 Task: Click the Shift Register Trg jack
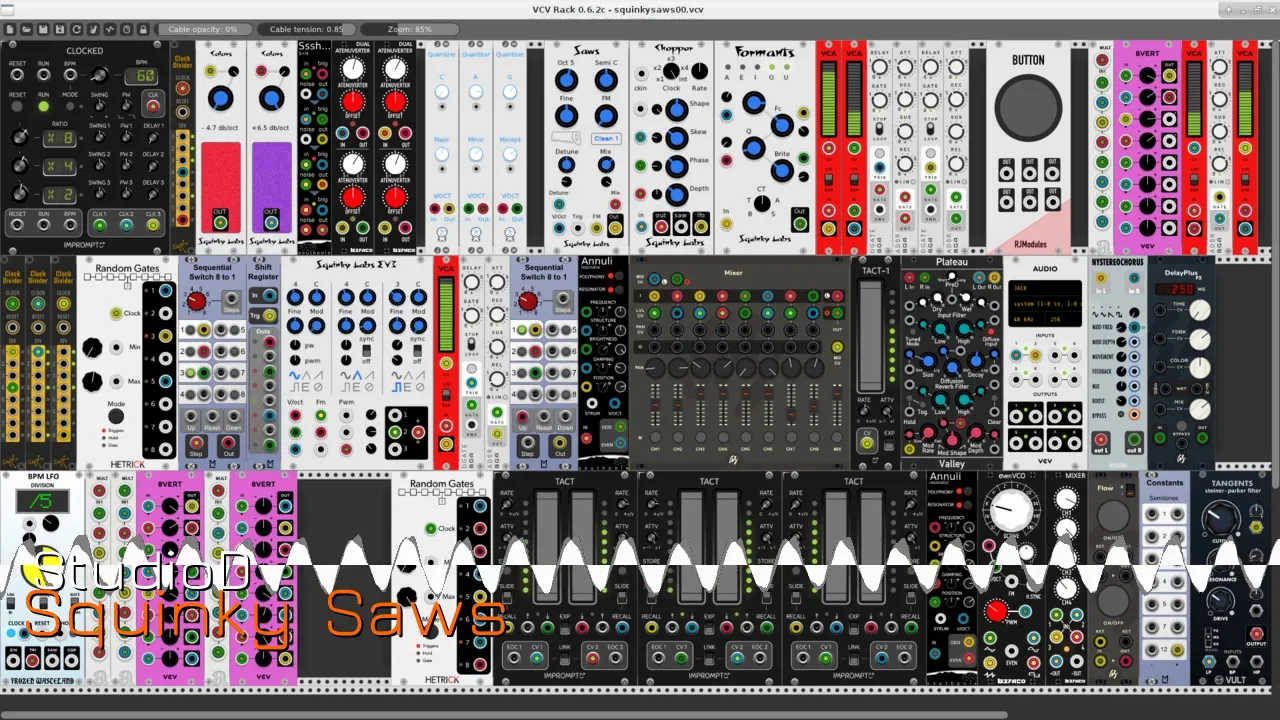click(271, 315)
